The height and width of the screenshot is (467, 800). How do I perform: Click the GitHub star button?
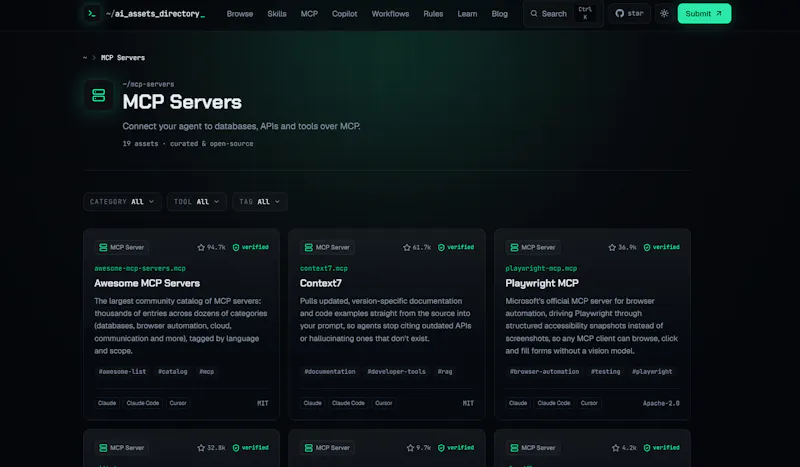pyautogui.click(x=629, y=14)
